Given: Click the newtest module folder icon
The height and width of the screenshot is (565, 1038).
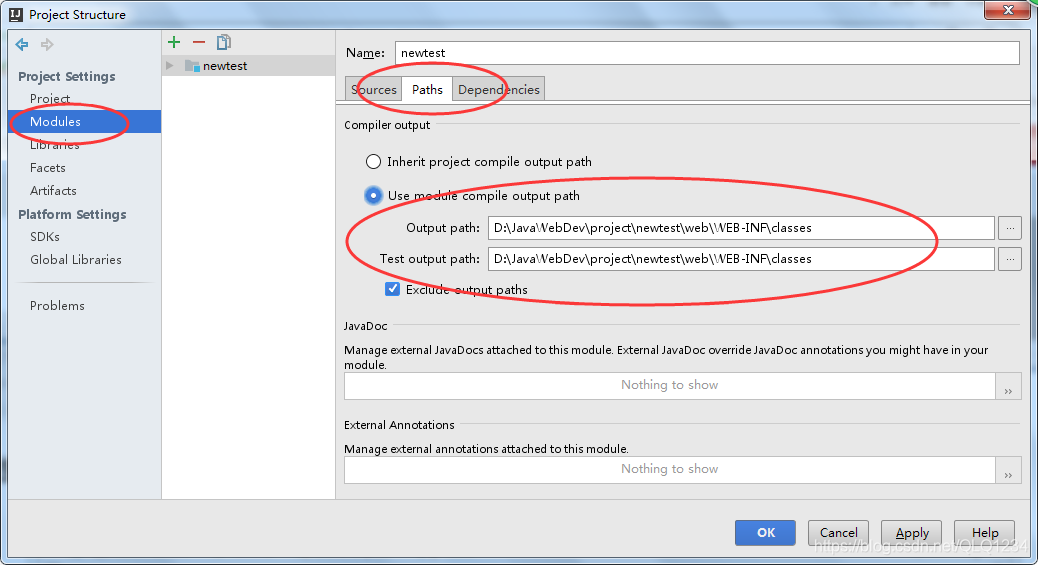Looking at the screenshot, I should pyautogui.click(x=193, y=66).
